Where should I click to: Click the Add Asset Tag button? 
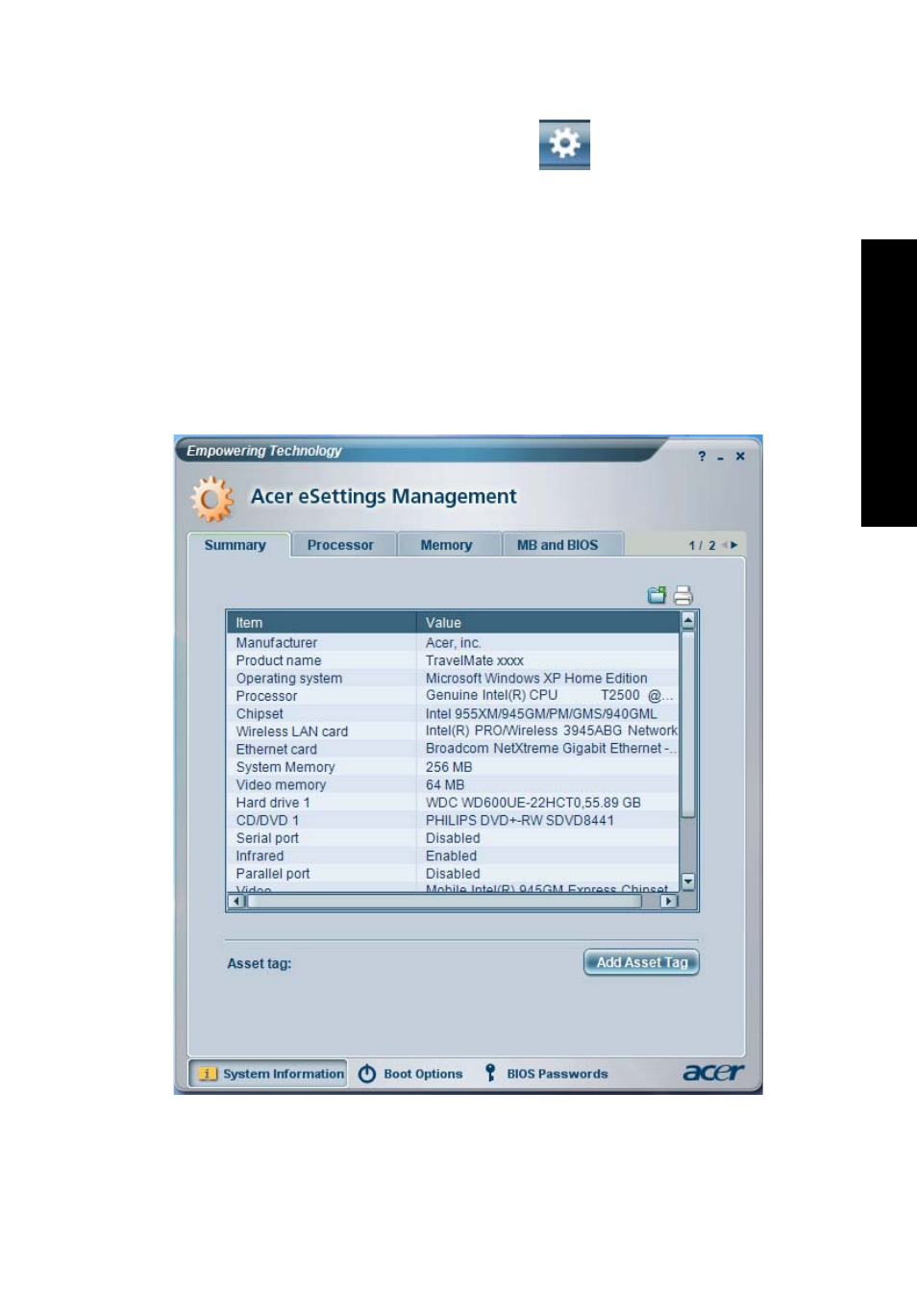click(x=641, y=962)
